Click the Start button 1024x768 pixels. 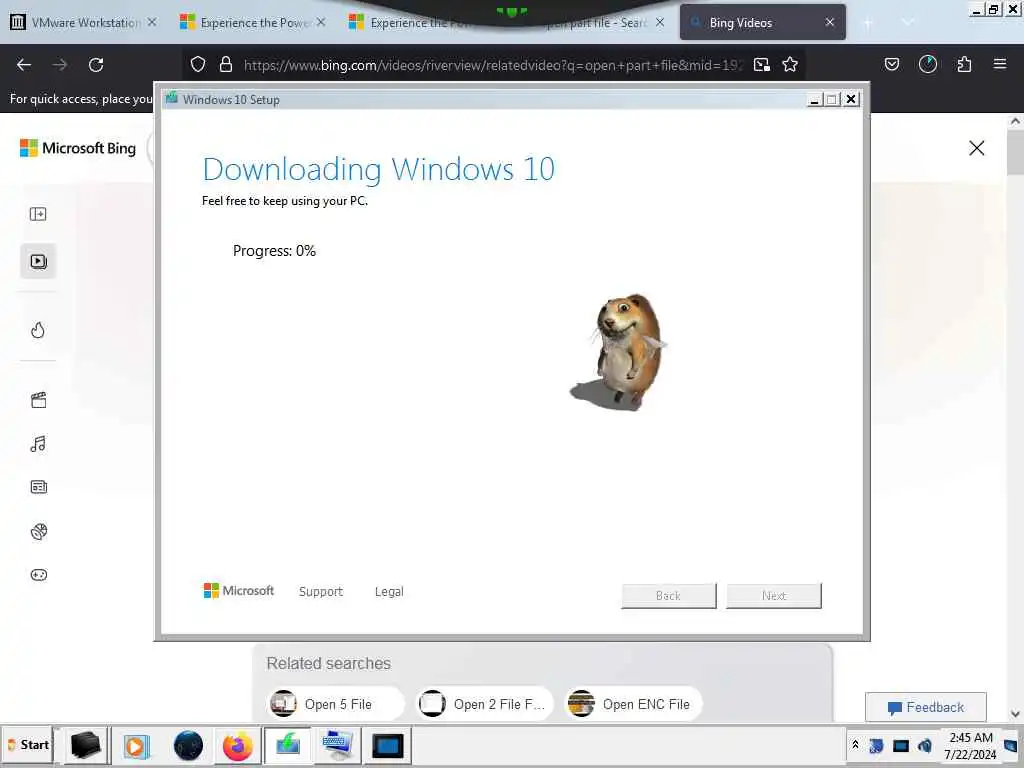click(27, 745)
